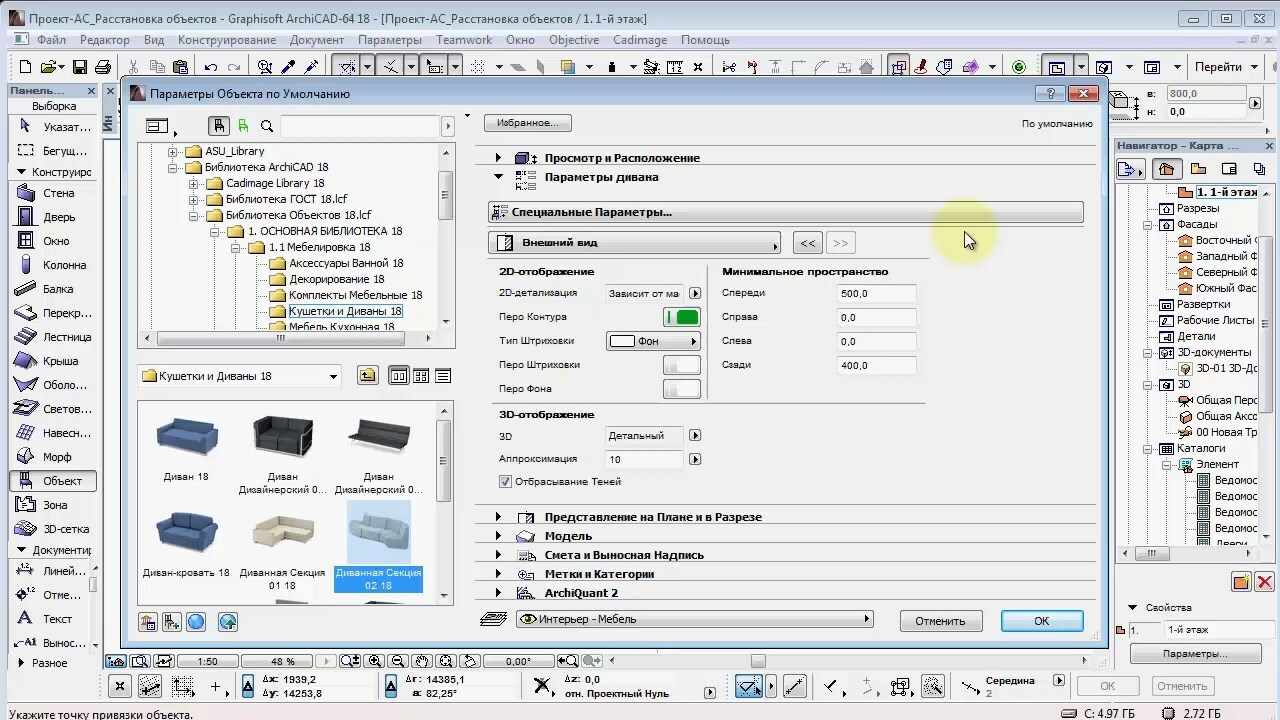The height and width of the screenshot is (720, 1280).
Task: Select the Stair tool (Лестница)
Action: [x=53, y=337]
